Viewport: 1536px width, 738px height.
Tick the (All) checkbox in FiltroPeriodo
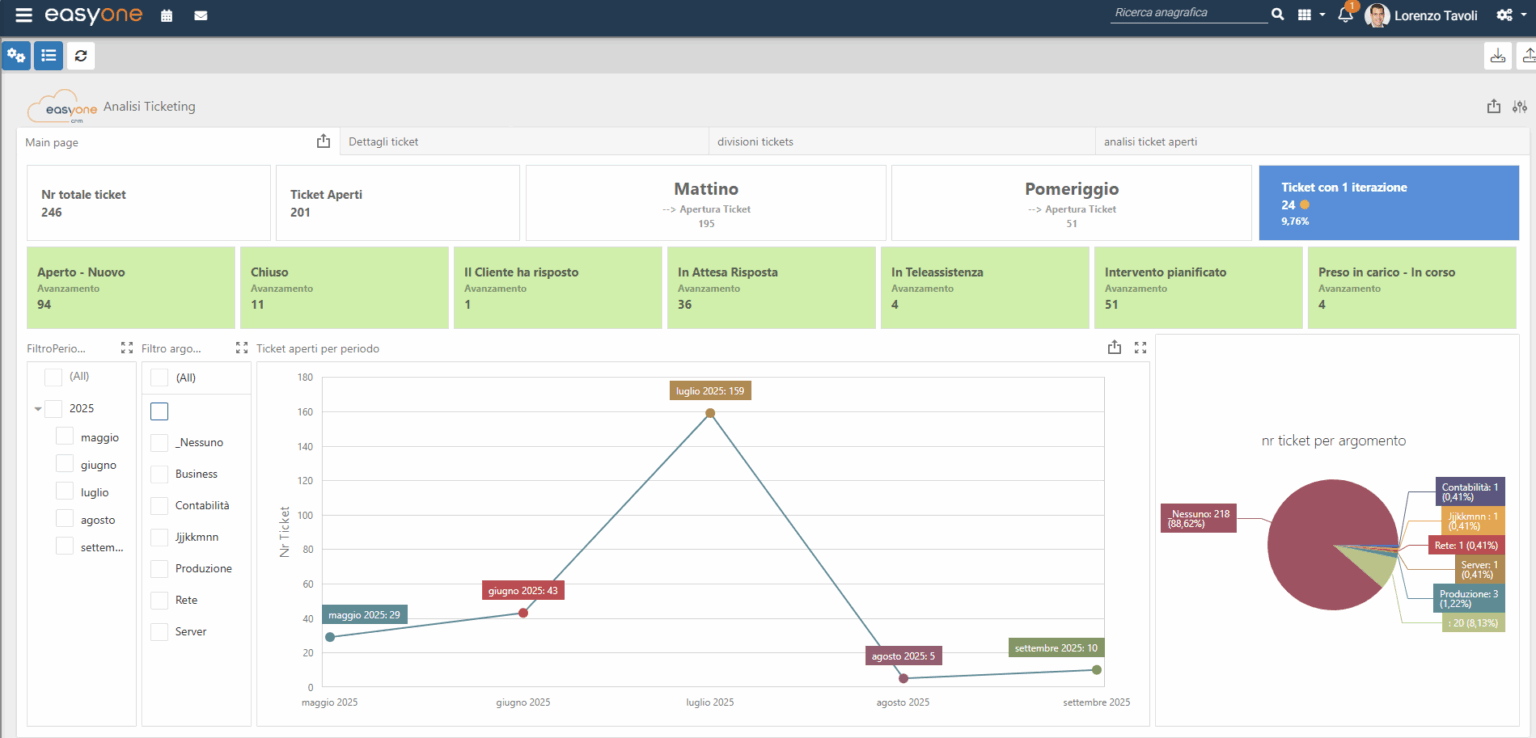tap(52, 377)
